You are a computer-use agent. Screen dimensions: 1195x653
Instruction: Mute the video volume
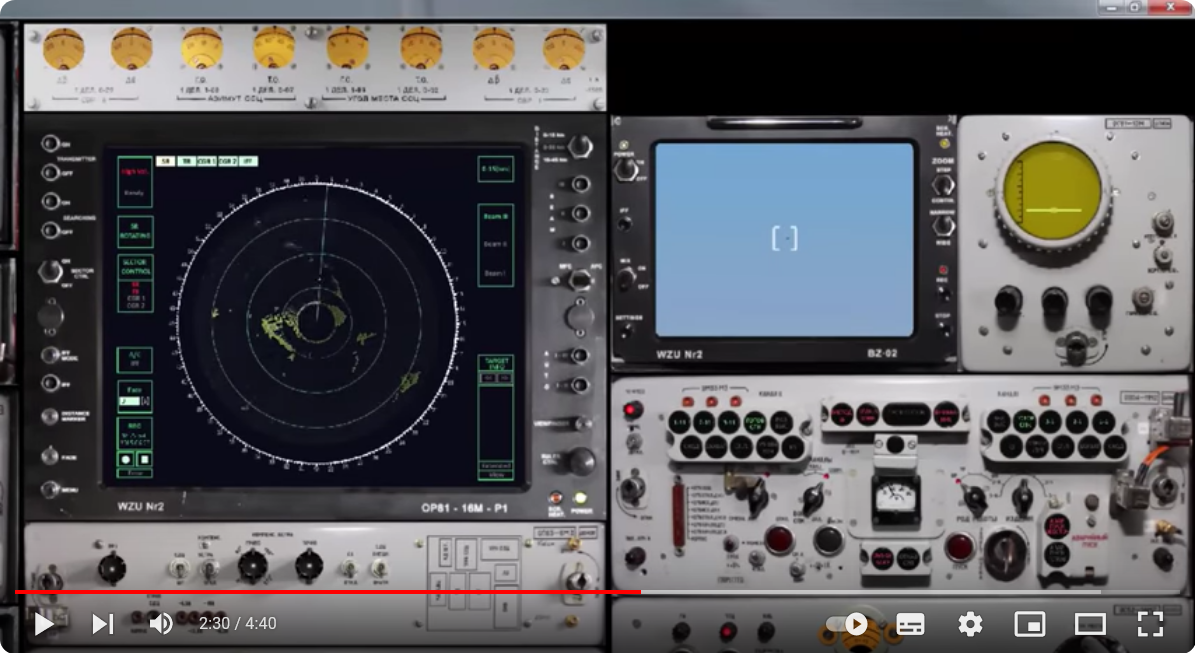160,624
